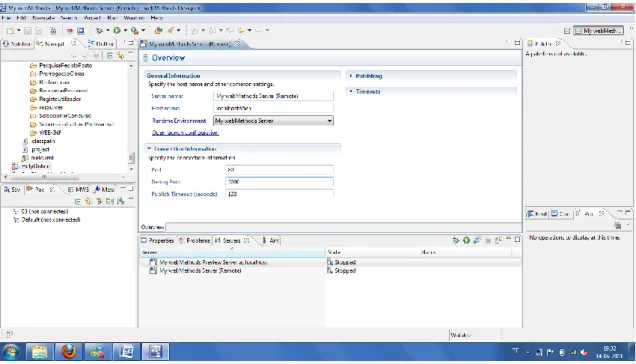636x364 pixels.
Task: Select the PesquisaPedidoPosto folder
Action: pyautogui.click(x=61, y=65)
